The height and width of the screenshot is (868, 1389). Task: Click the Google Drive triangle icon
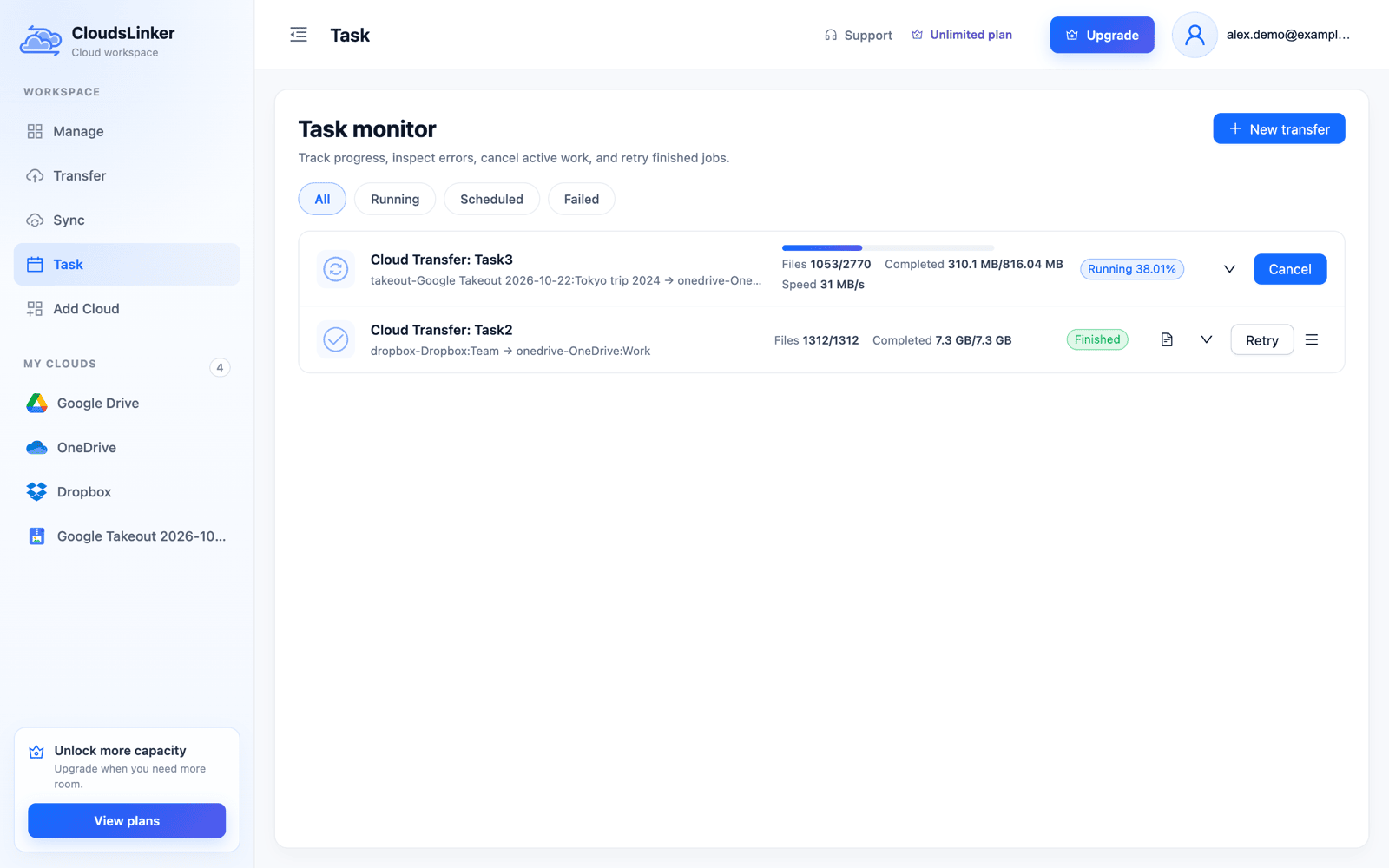click(x=36, y=403)
